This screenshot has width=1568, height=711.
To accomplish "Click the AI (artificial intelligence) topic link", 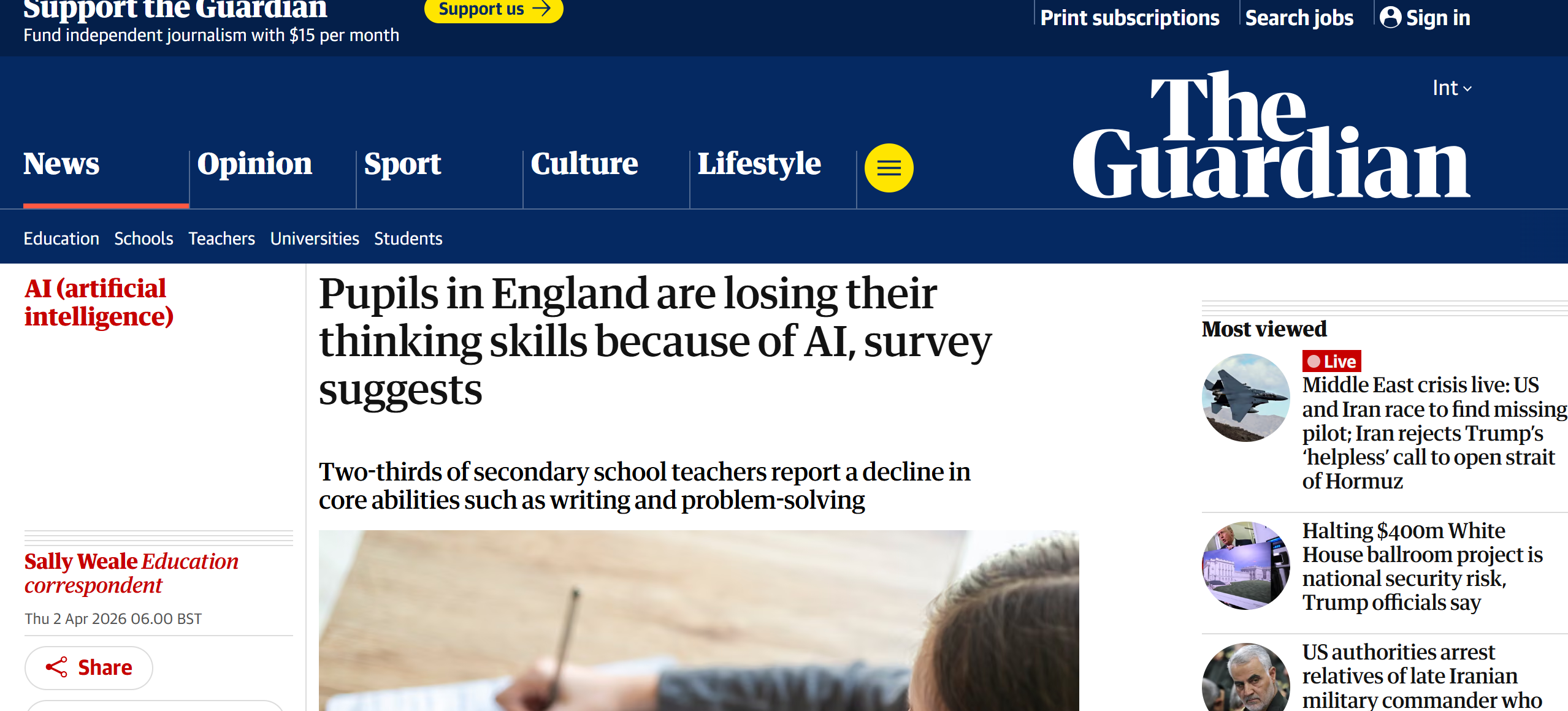I will point(98,303).
